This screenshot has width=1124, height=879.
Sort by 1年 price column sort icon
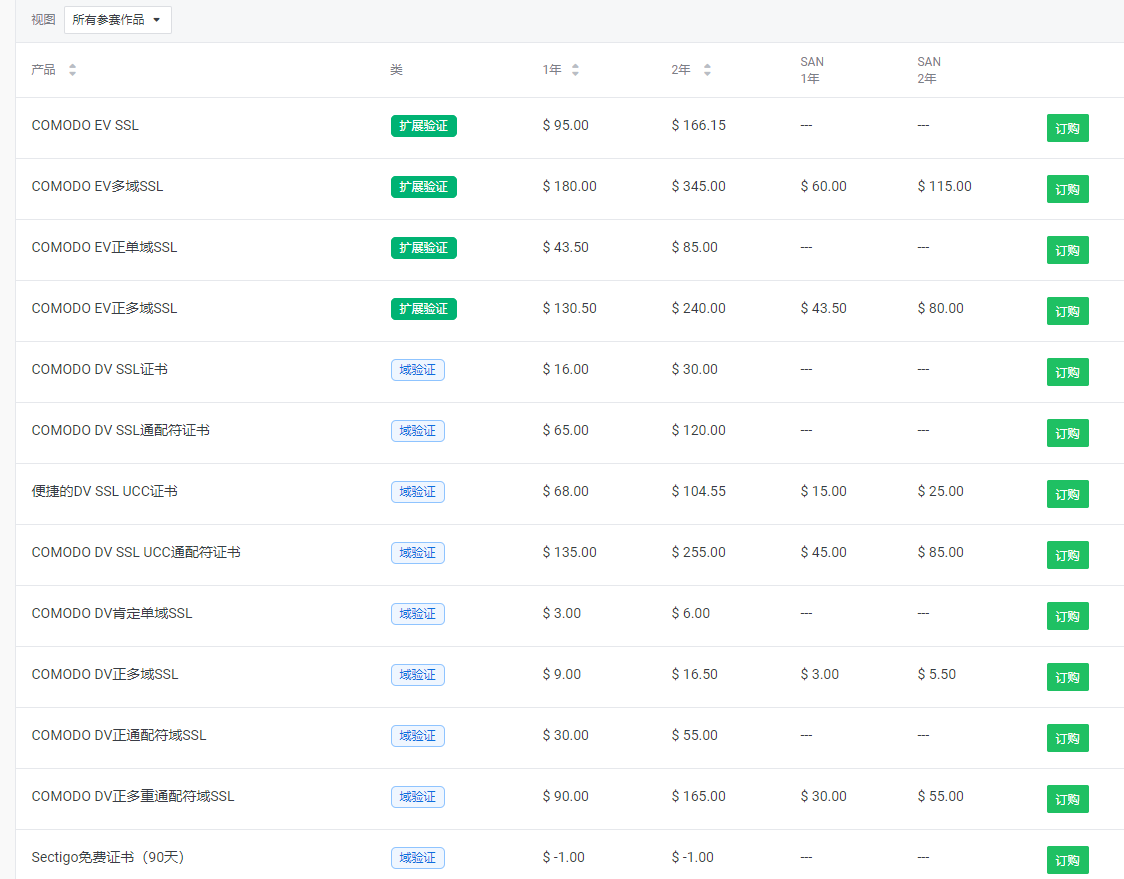[x=575, y=70]
